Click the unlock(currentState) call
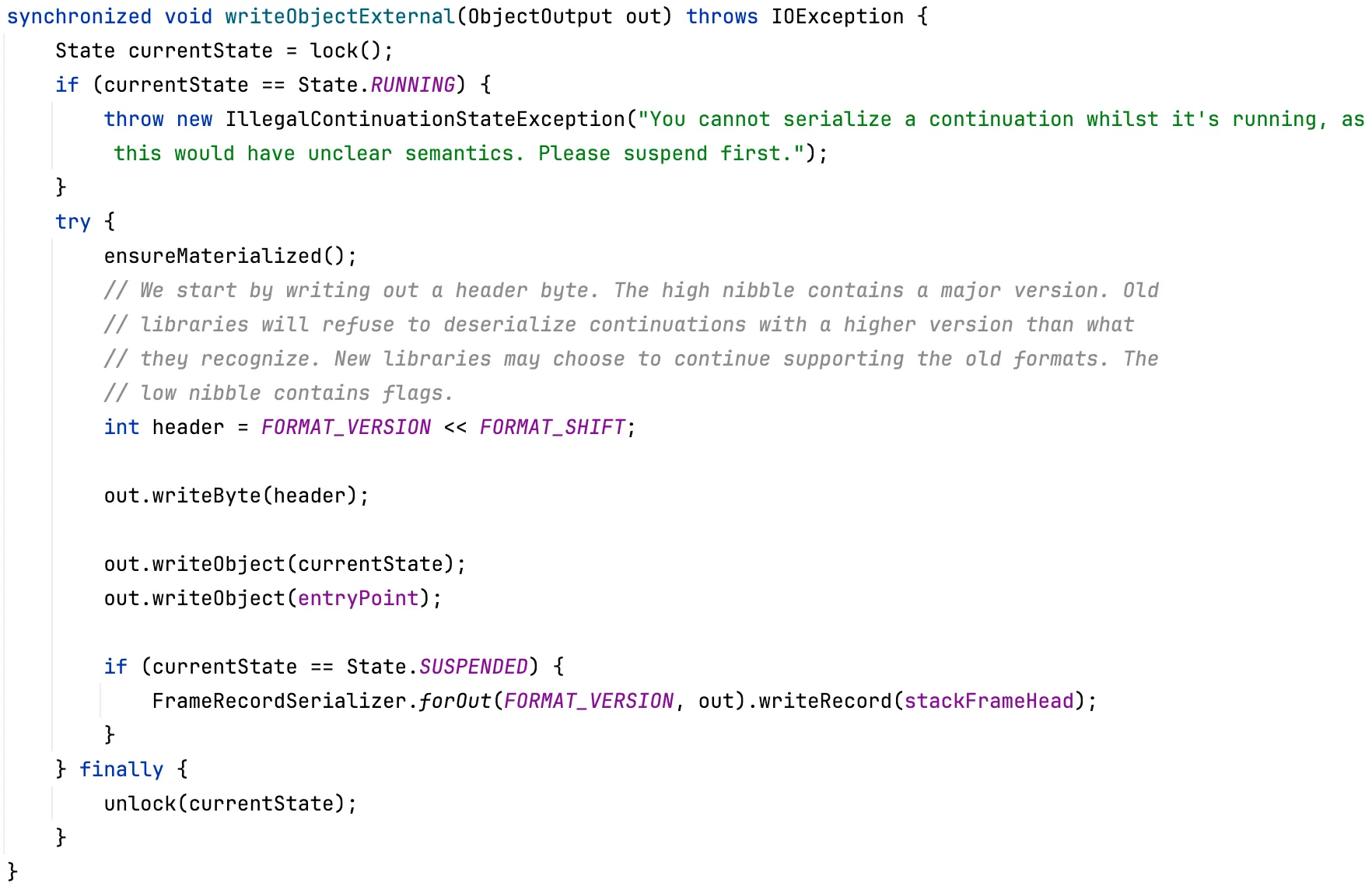Viewport: 1372px width, 893px height. tap(225, 804)
